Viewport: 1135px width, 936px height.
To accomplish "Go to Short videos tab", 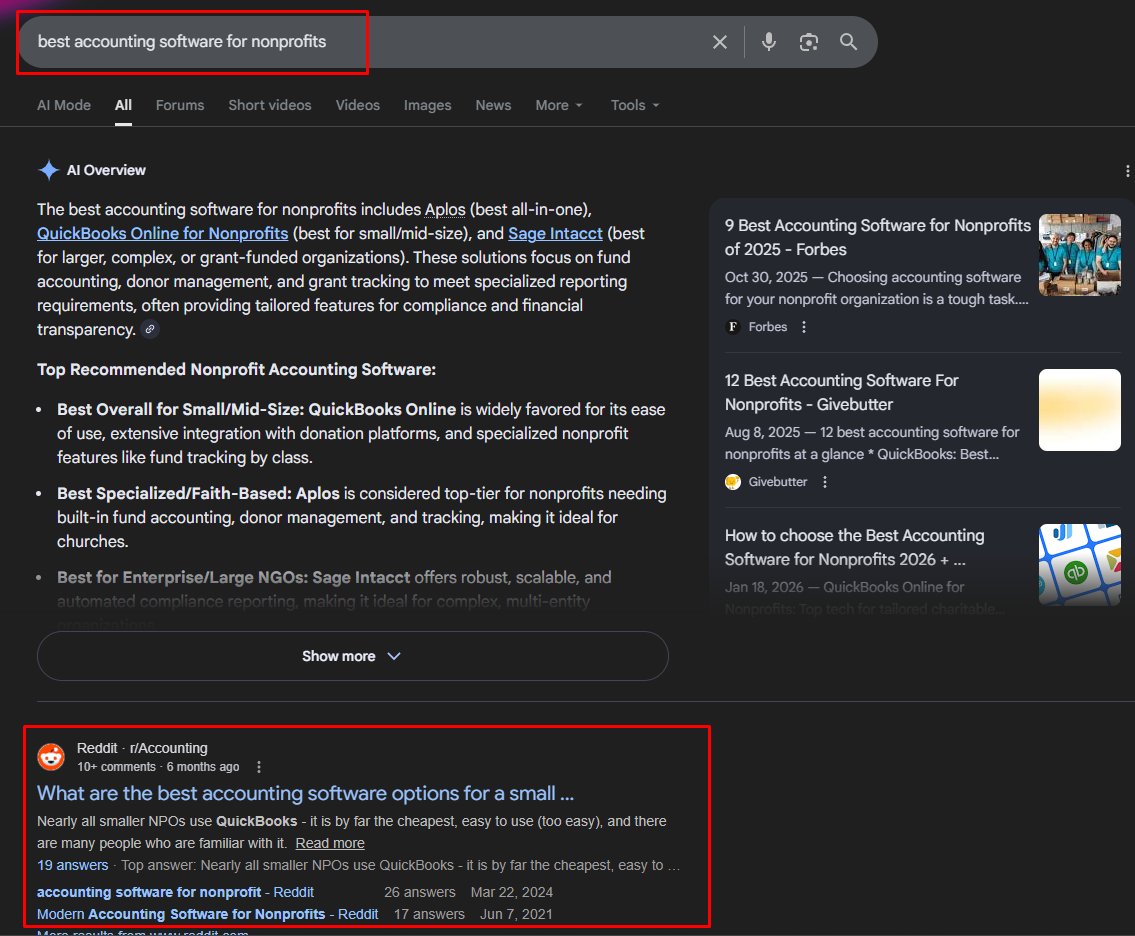I will tap(269, 105).
